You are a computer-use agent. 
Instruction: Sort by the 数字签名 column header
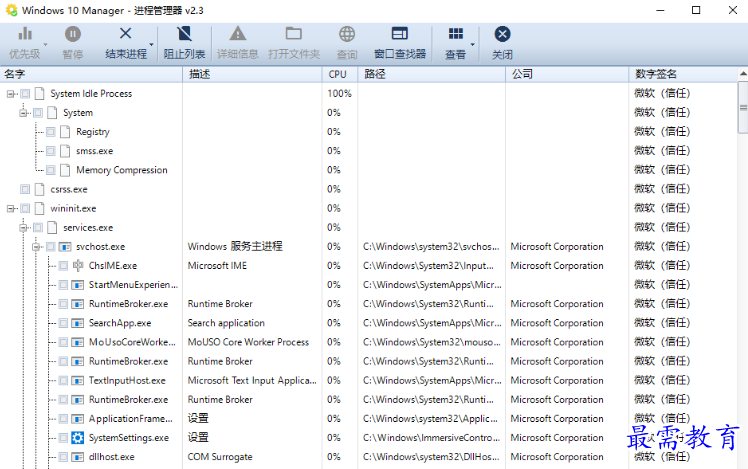683,74
